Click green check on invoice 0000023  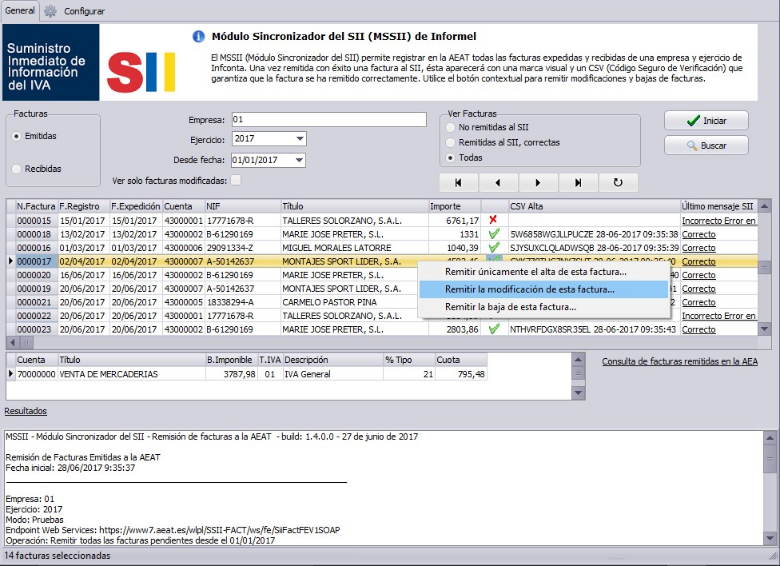pyautogui.click(x=494, y=329)
